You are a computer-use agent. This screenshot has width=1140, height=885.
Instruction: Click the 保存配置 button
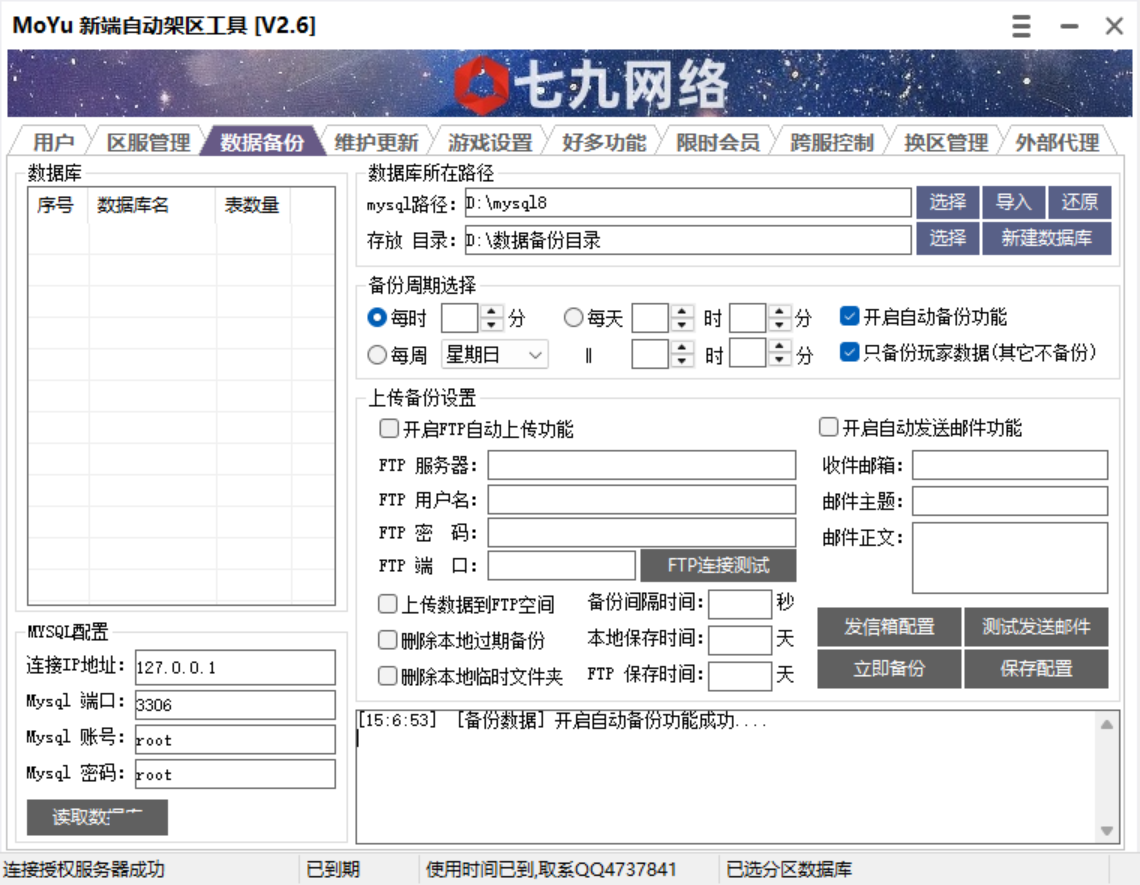tap(1036, 669)
